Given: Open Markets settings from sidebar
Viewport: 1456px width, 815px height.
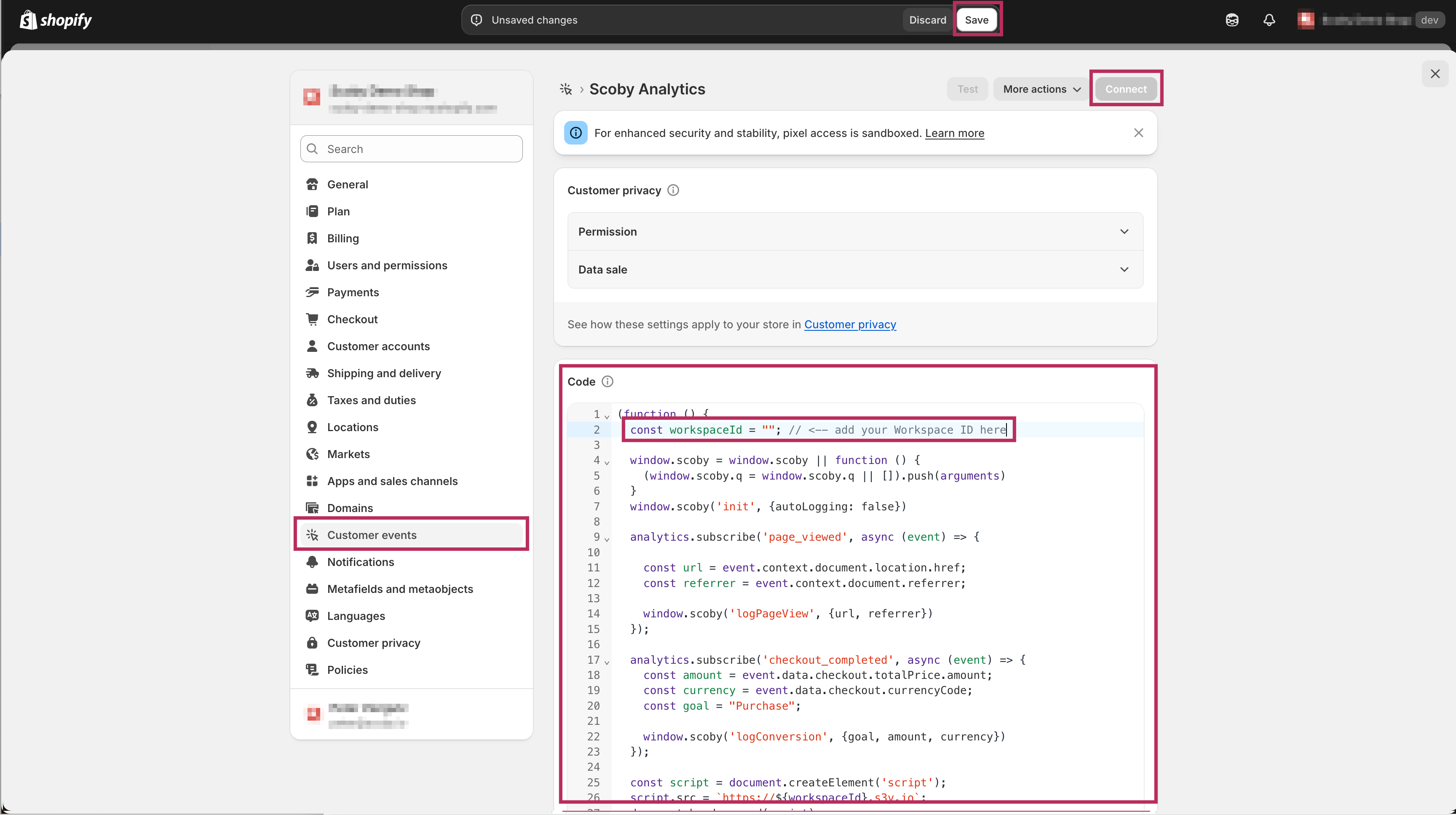Looking at the screenshot, I should (x=348, y=454).
